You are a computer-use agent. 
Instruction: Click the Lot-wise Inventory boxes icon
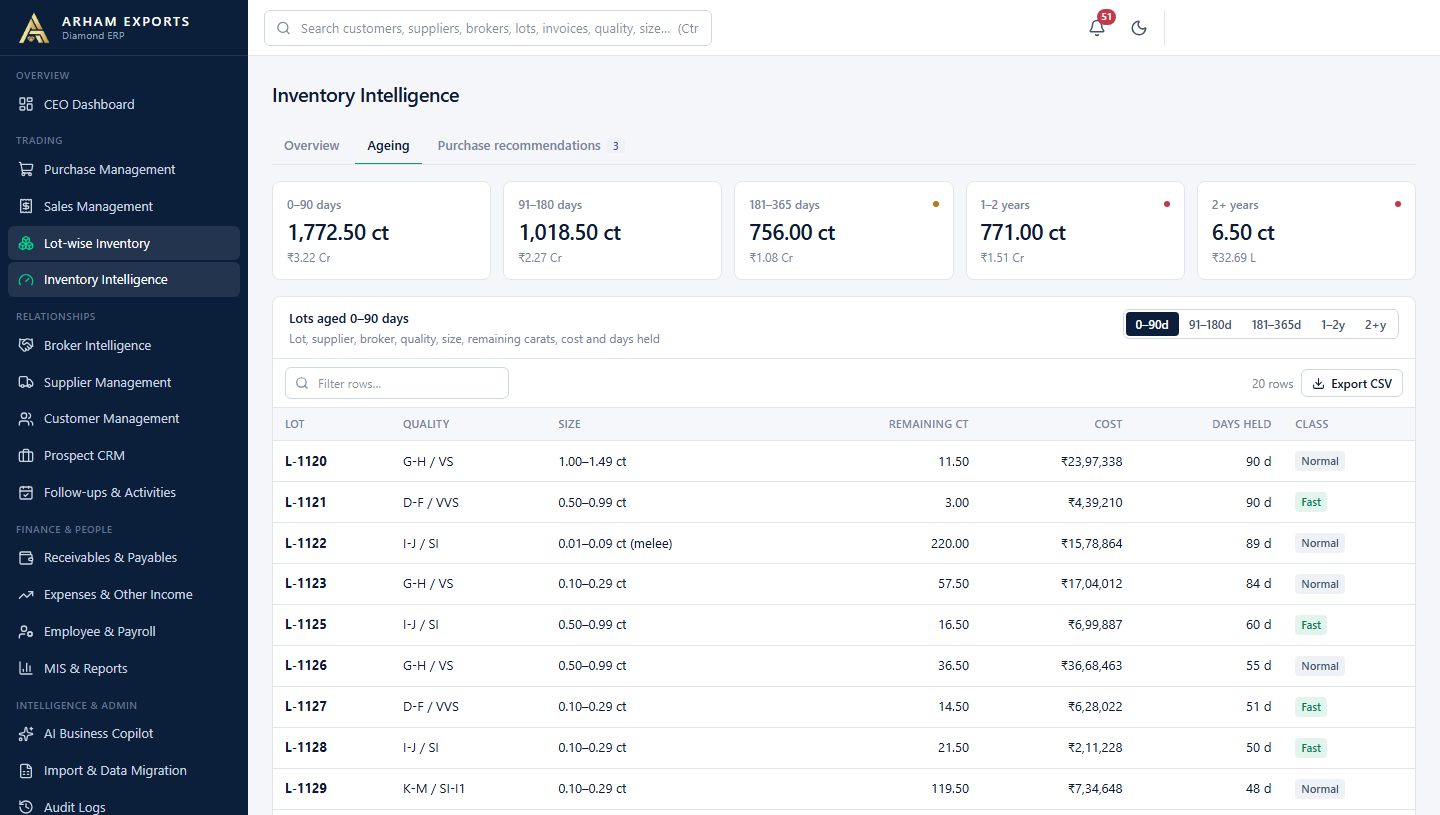pyautogui.click(x=26, y=243)
